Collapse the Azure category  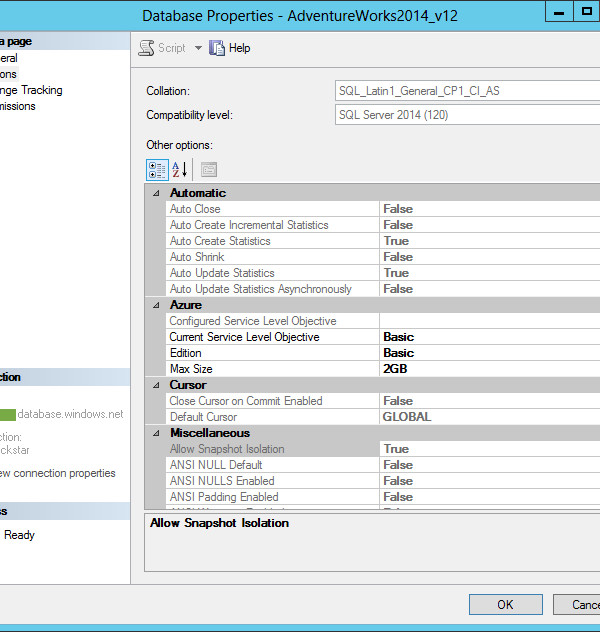pos(156,305)
